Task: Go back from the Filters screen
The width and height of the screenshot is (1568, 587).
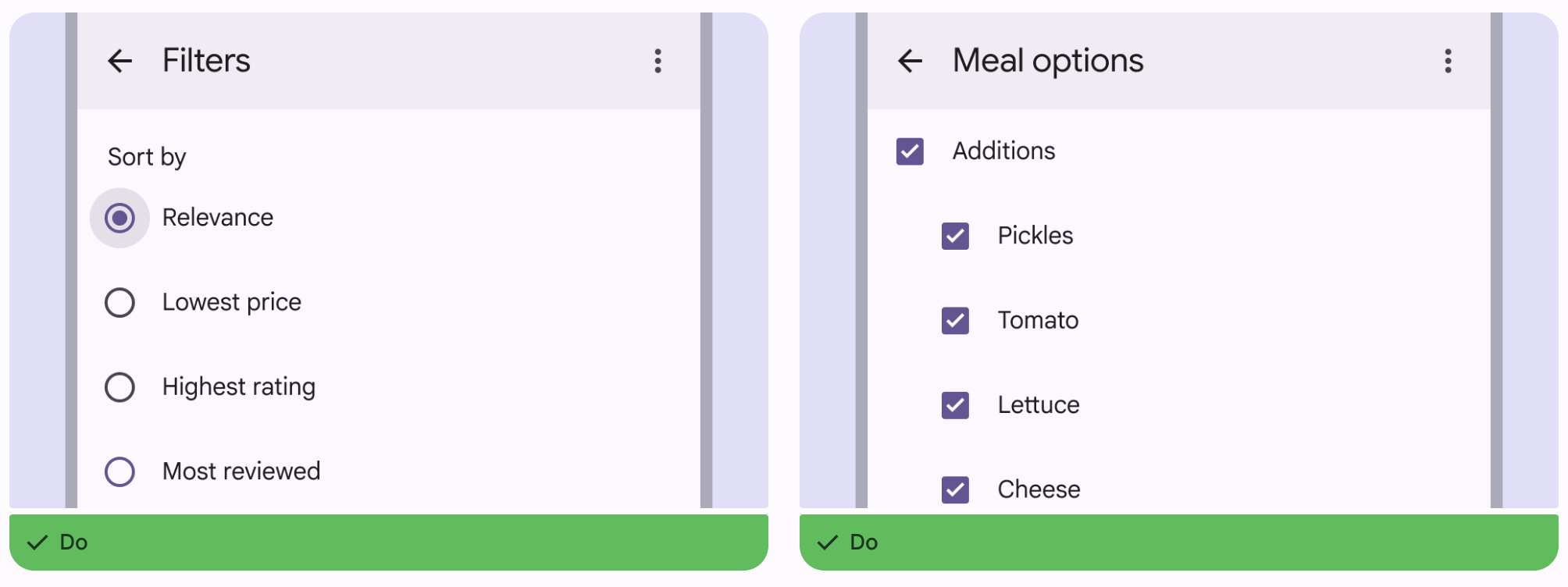Action: (120, 61)
